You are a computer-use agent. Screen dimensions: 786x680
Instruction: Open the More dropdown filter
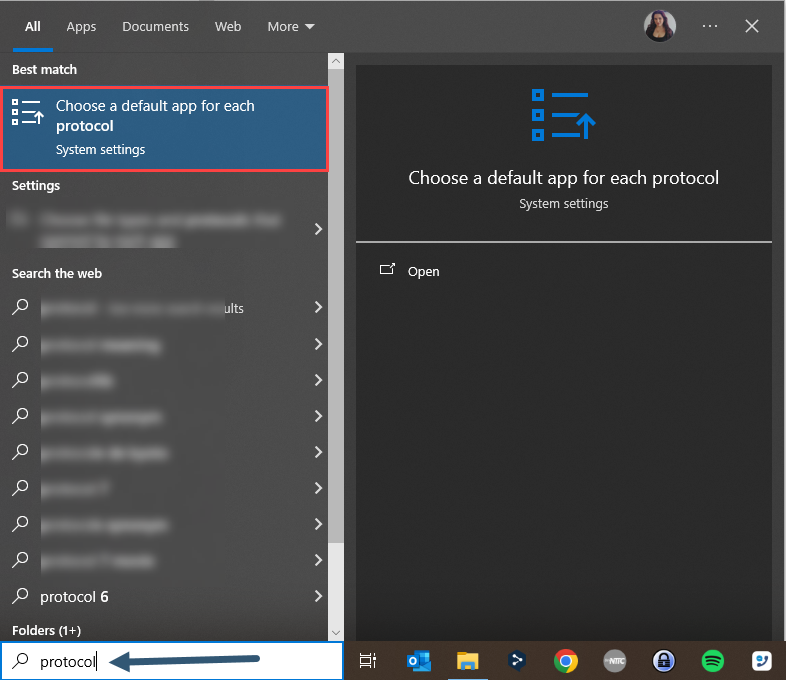291,27
